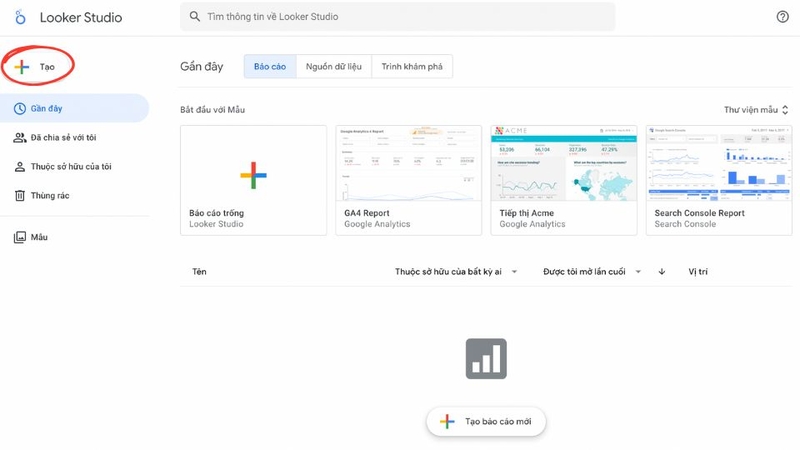This screenshot has width=800, height=450.
Task: Switch to the Trình khám phá tab
Action: coord(412,66)
